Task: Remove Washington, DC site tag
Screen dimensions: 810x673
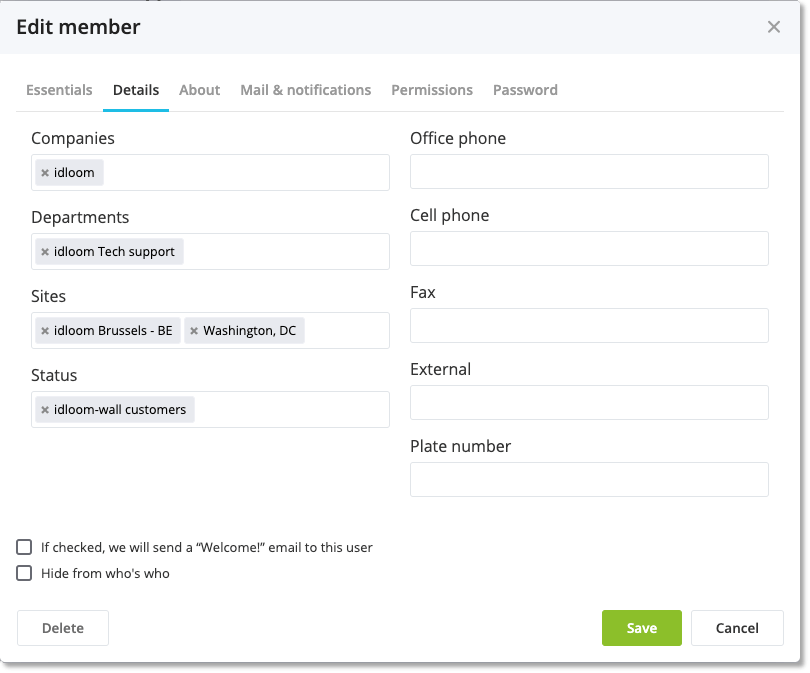Action: click(194, 331)
